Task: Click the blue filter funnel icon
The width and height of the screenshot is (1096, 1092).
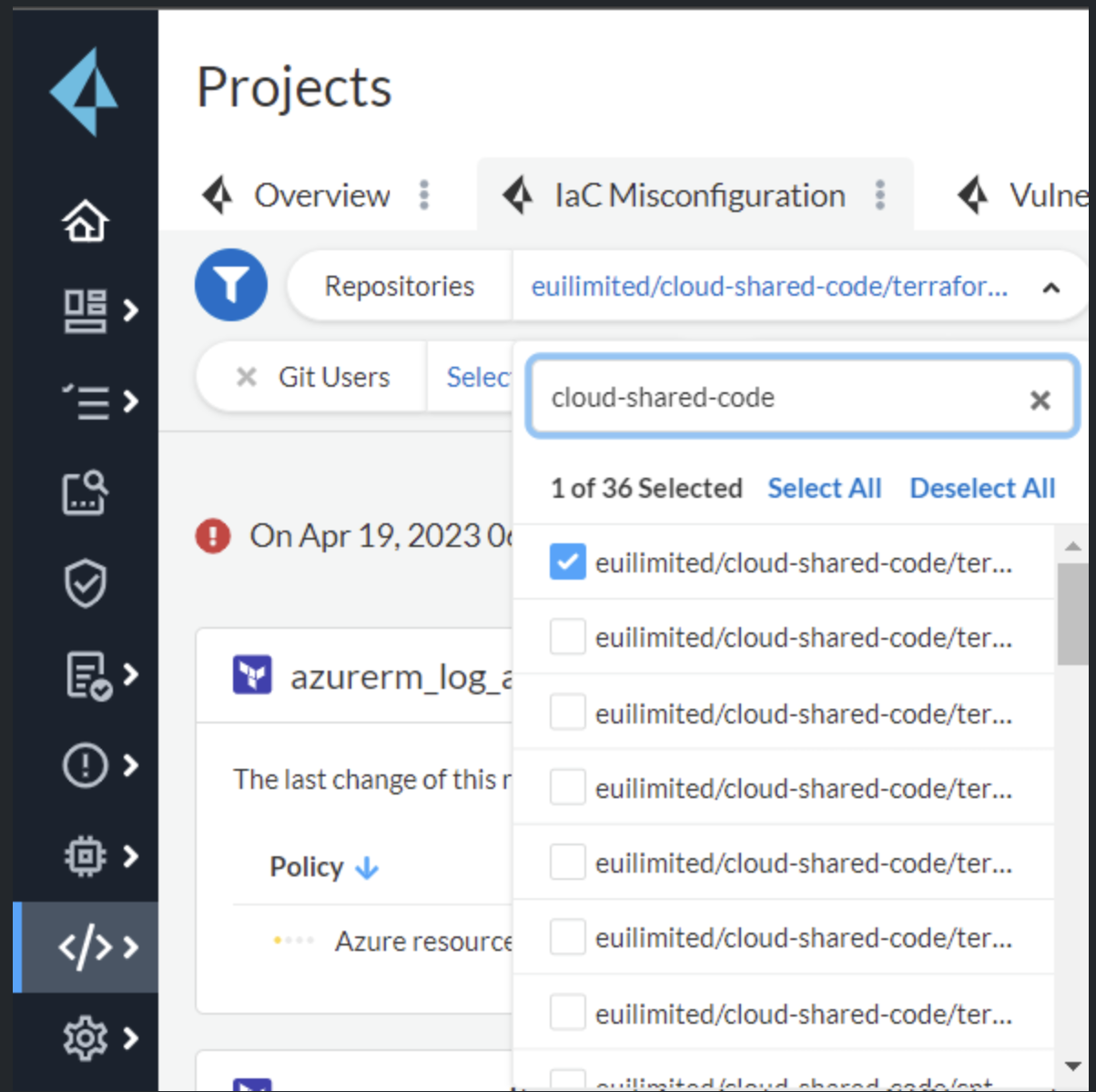Action: click(231, 285)
